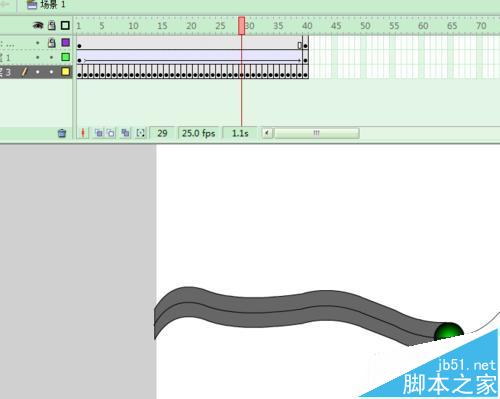Image resolution: width=500 pixels, height=399 pixels.
Task: Toggle edit multiple frames button
Action: [125, 133]
